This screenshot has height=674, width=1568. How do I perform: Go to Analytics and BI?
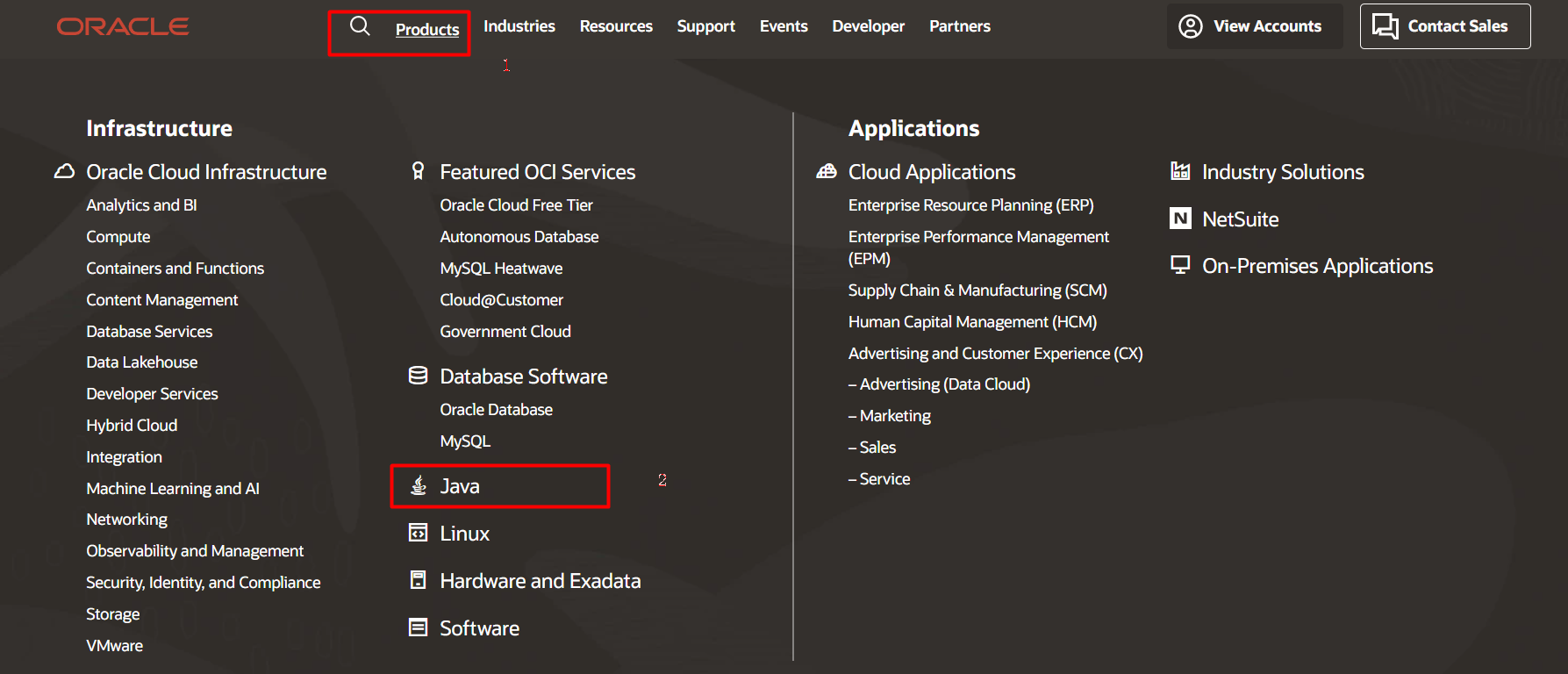141,205
